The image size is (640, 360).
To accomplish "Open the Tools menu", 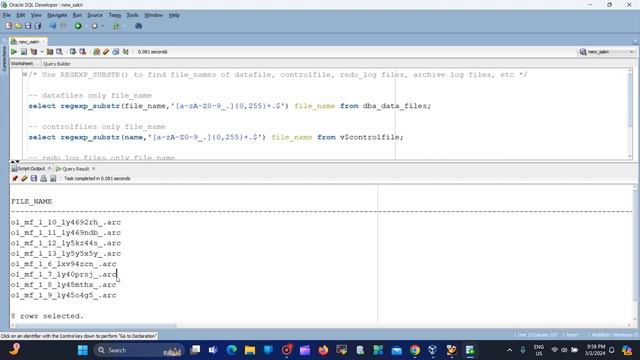I will (132, 15).
